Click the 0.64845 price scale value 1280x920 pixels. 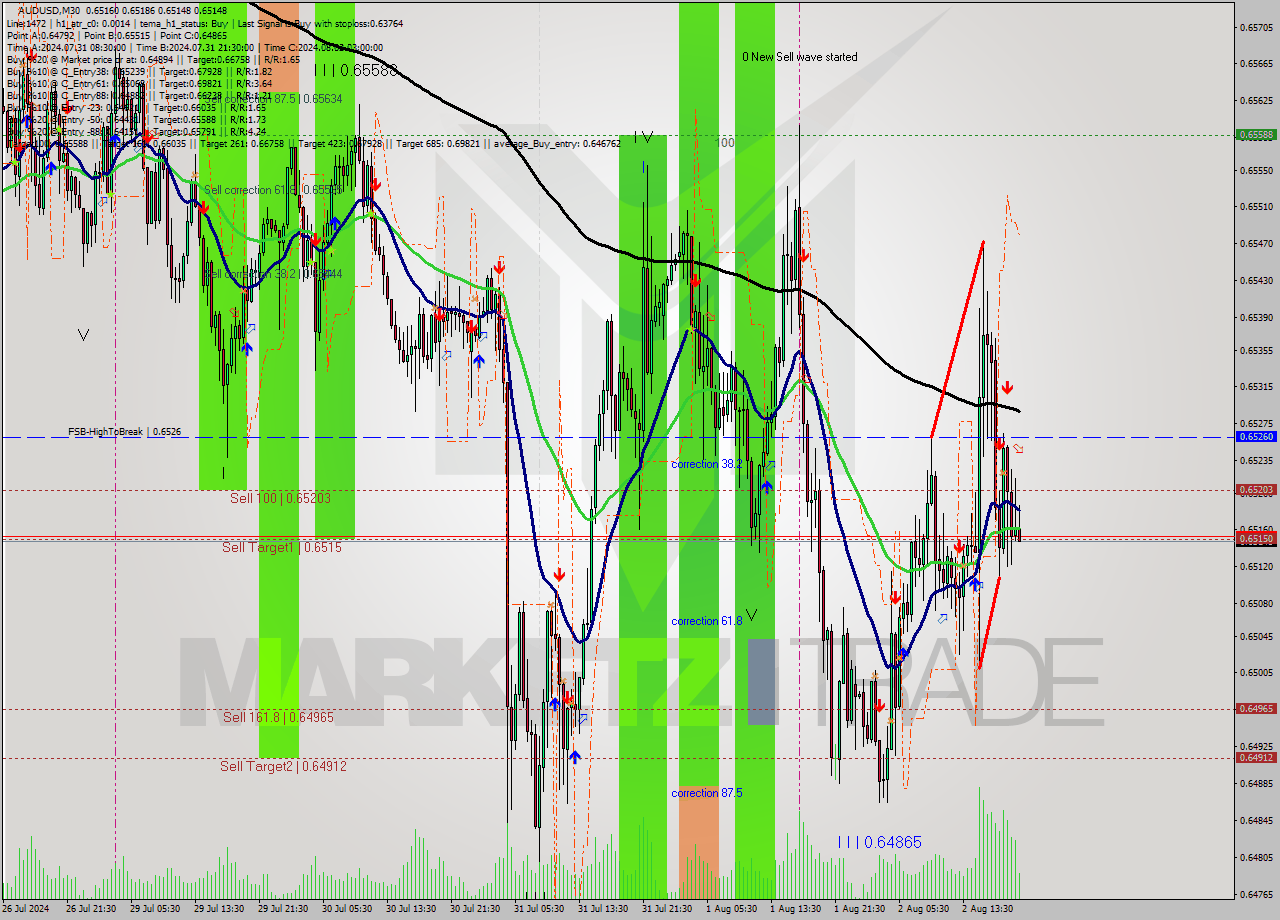[x=1257, y=820]
